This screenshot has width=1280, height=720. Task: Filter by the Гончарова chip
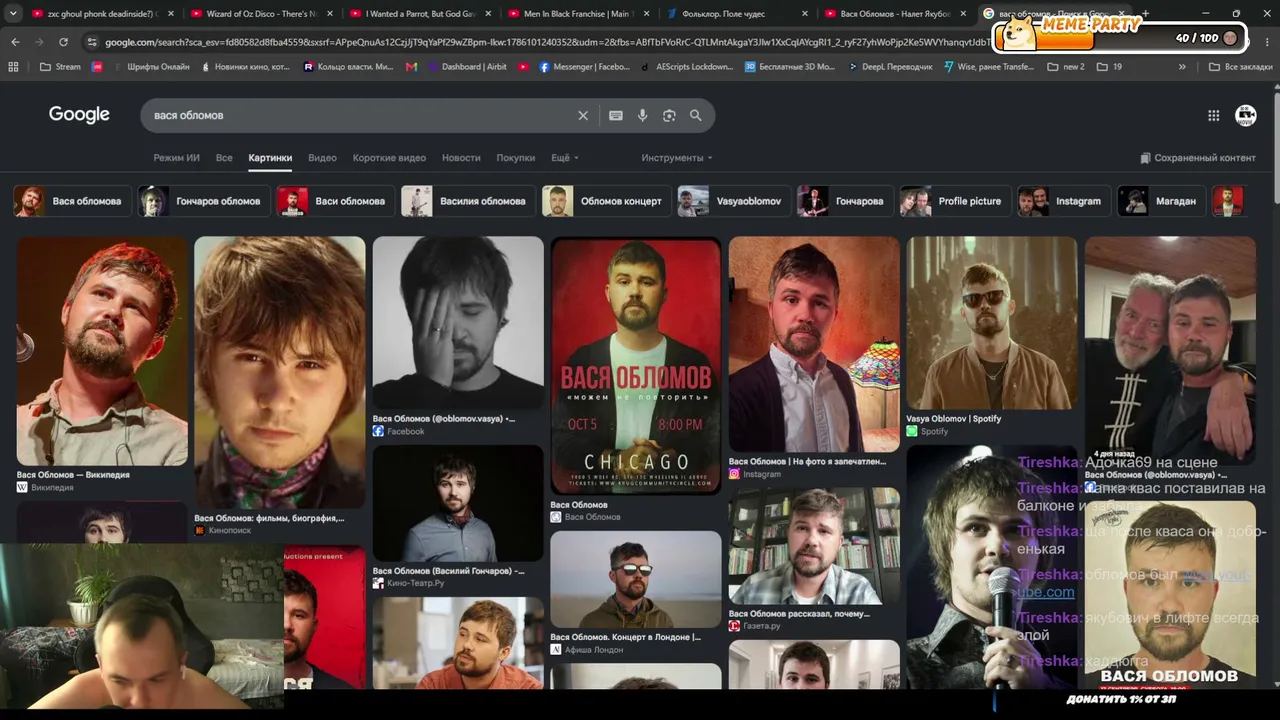(x=843, y=201)
